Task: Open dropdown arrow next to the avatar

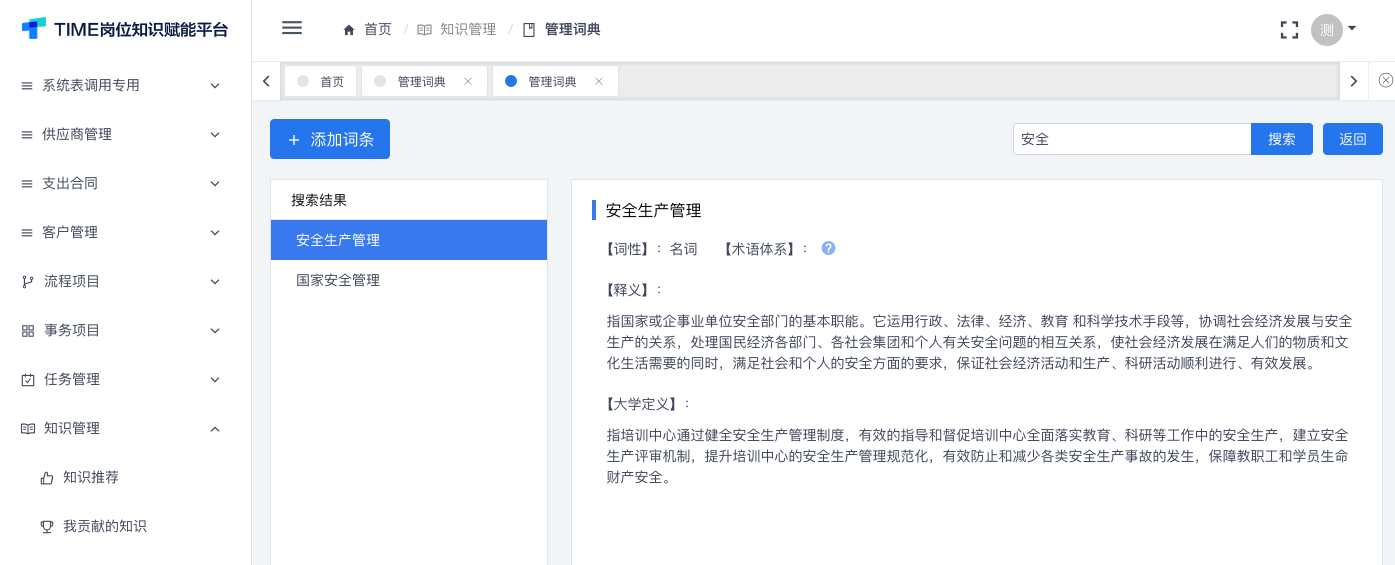Action: coord(1352,28)
